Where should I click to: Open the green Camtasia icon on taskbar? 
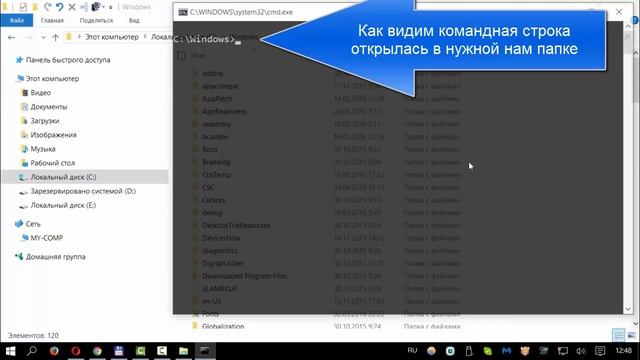pos(140,351)
